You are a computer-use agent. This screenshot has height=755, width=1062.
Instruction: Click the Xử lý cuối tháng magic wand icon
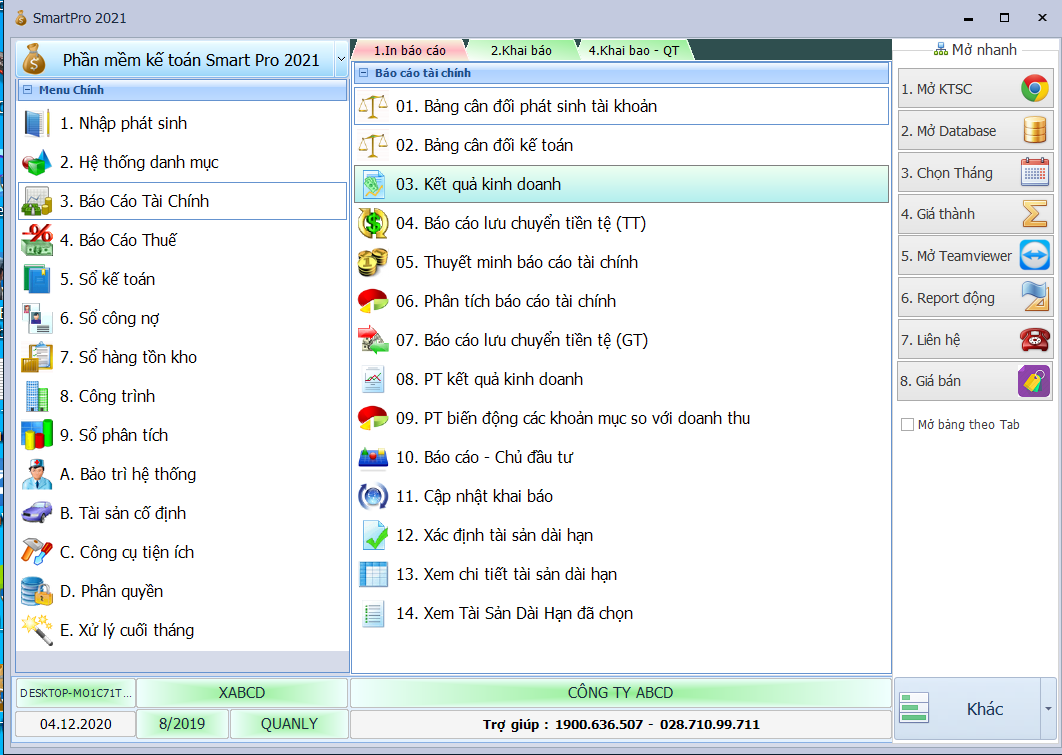click(x=37, y=630)
